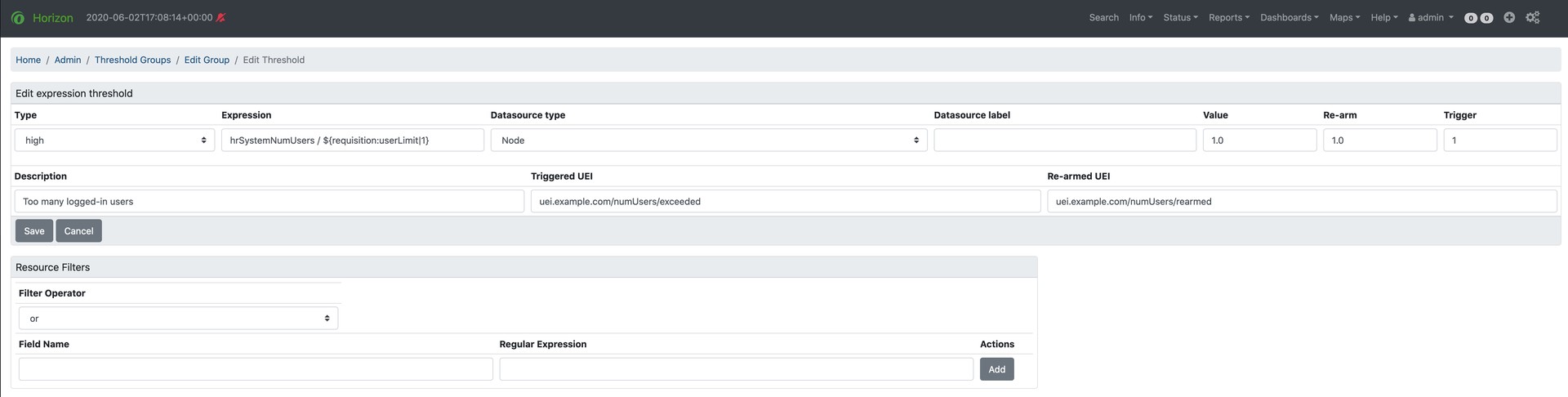Save the expression threshold
Screen dimensions: 1568x397
click(34, 231)
